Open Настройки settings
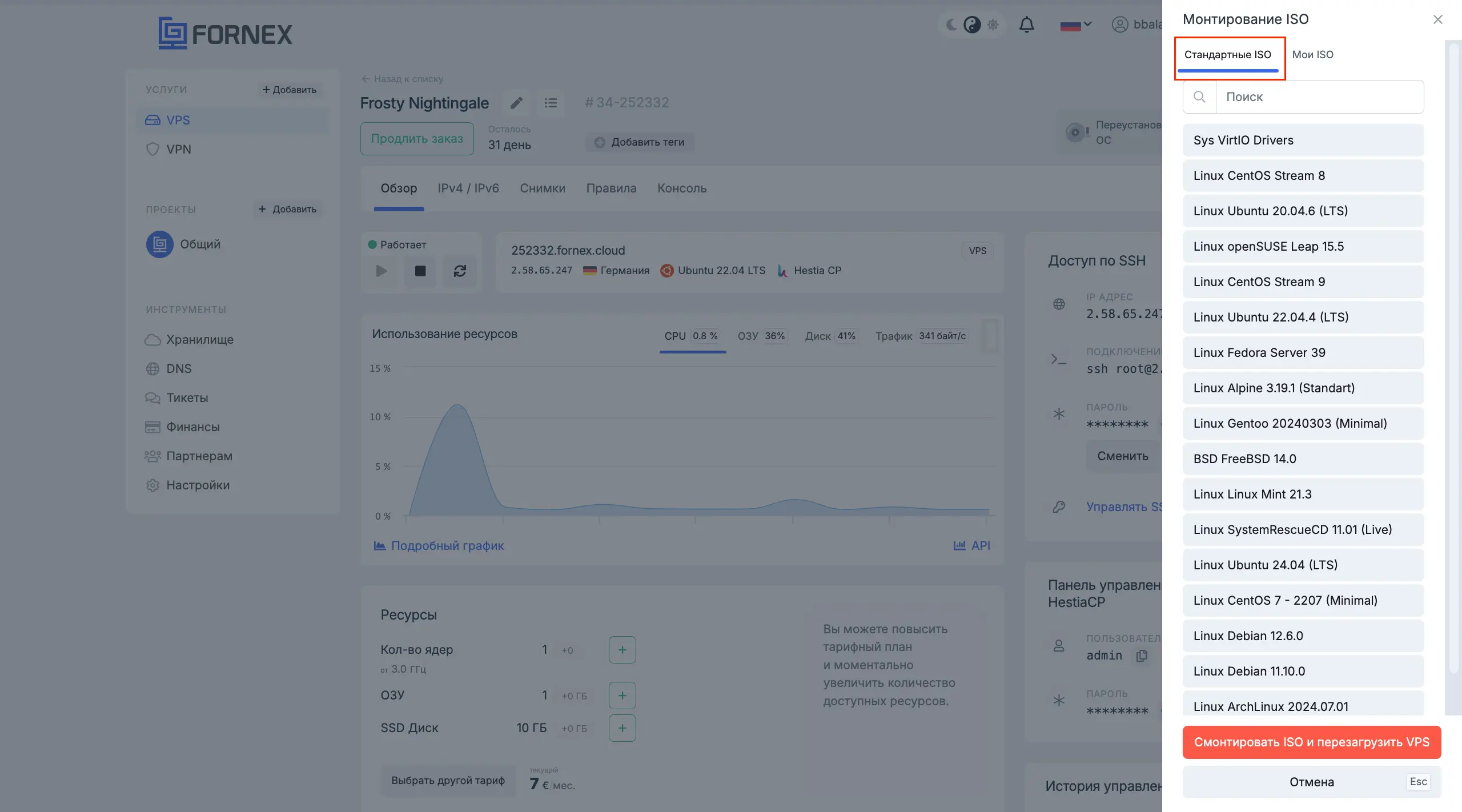Screen dimensions: 1462x812 click(x=187, y=485)
